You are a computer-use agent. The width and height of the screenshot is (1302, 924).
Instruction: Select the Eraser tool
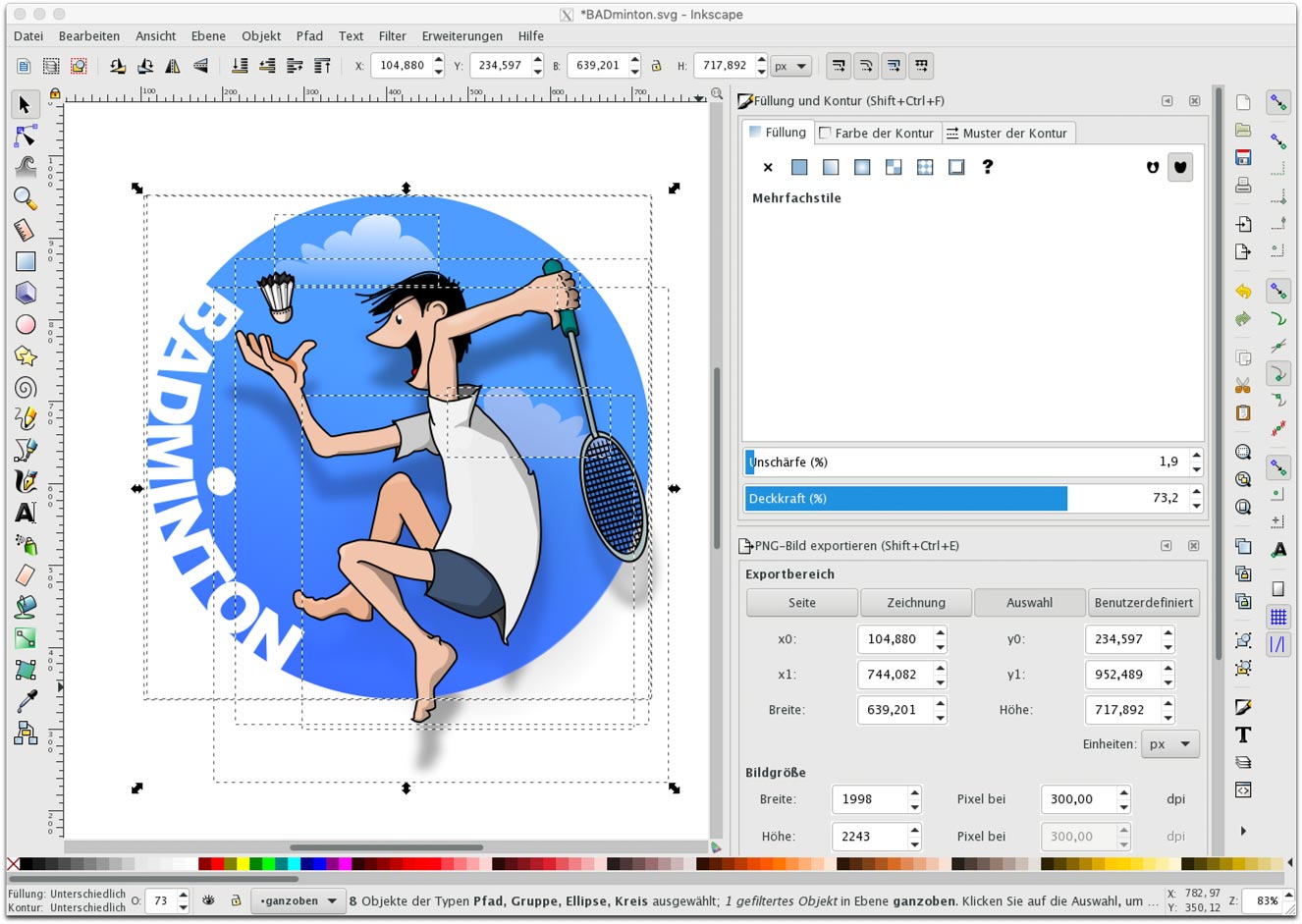point(26,575)
